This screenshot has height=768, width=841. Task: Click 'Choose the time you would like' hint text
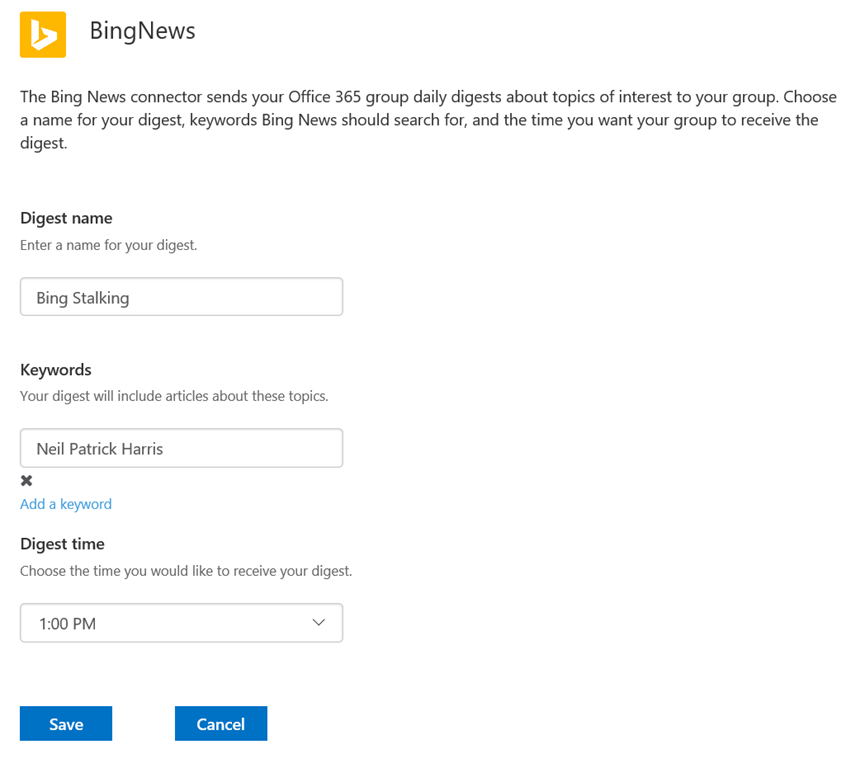pos(186,571)
